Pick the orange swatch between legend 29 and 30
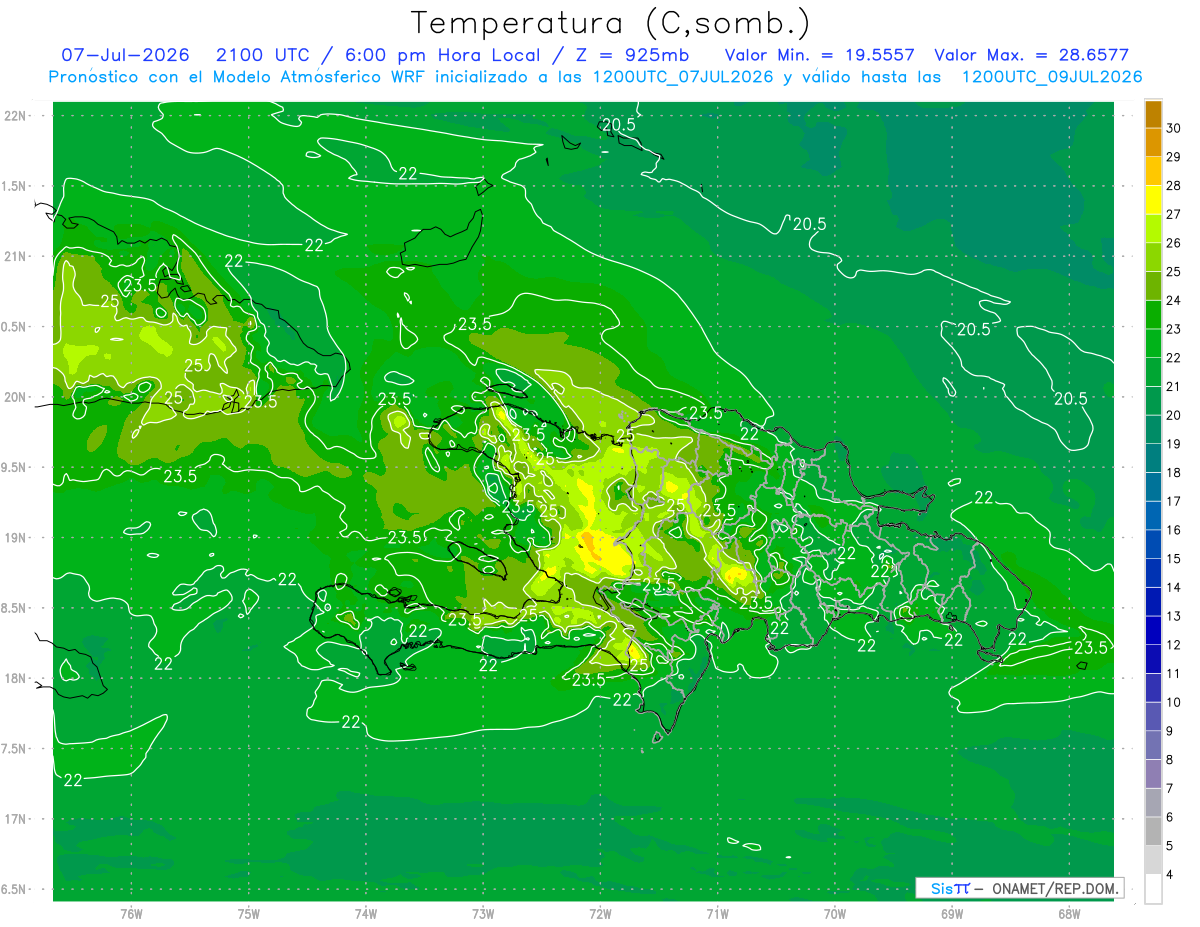This screenshot has height=927, width=1200. click(1153, 142)
